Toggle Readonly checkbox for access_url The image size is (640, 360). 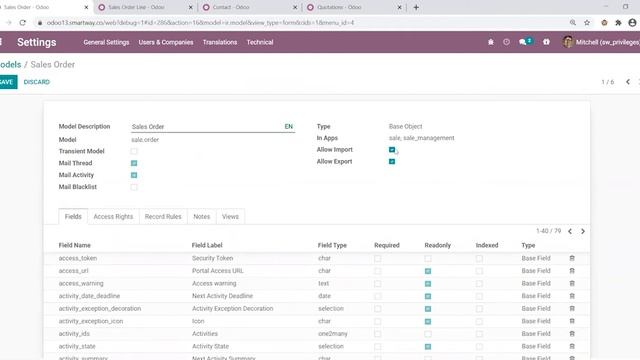pos(428,271)
